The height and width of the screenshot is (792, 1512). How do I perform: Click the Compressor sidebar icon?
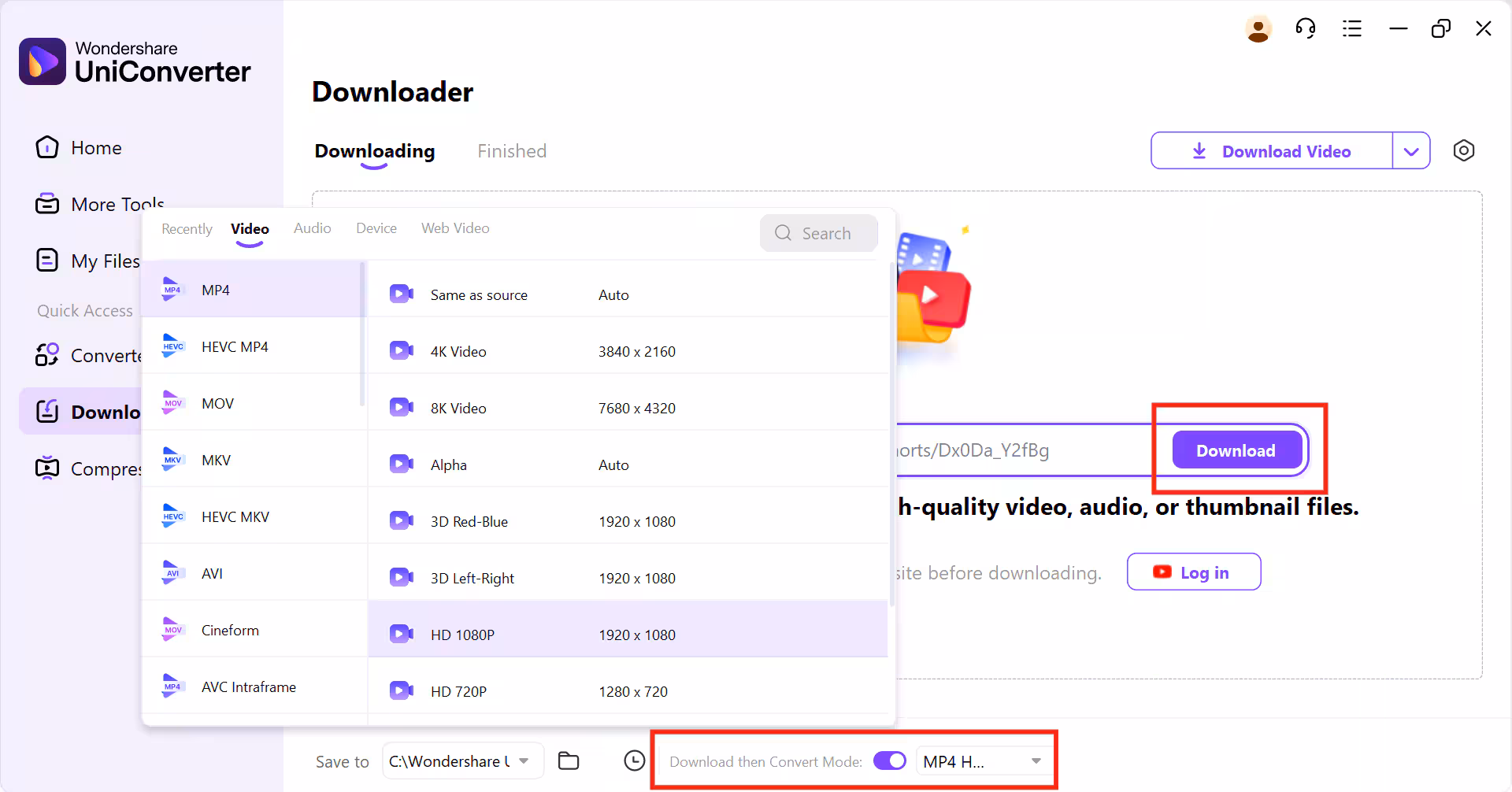click(x=47, y=468)
